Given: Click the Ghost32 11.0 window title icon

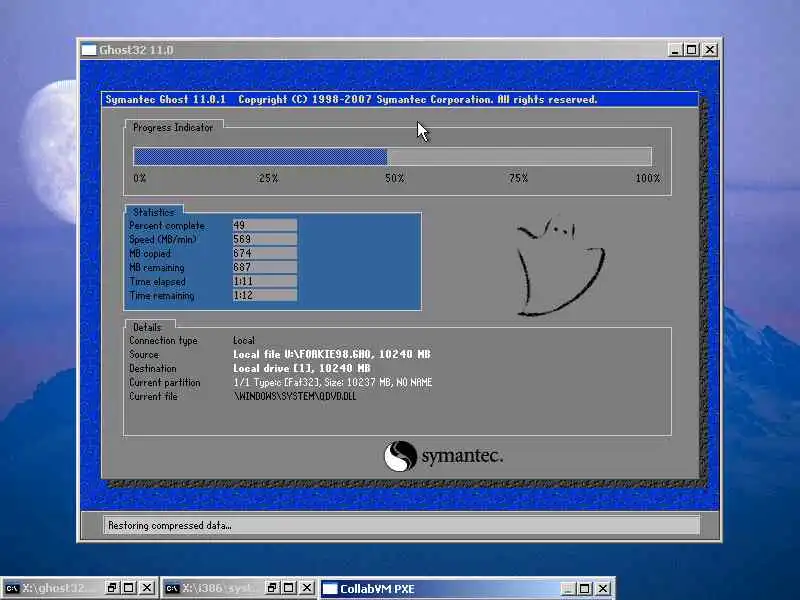Looking at the screenshot, I should pos(89,49).
